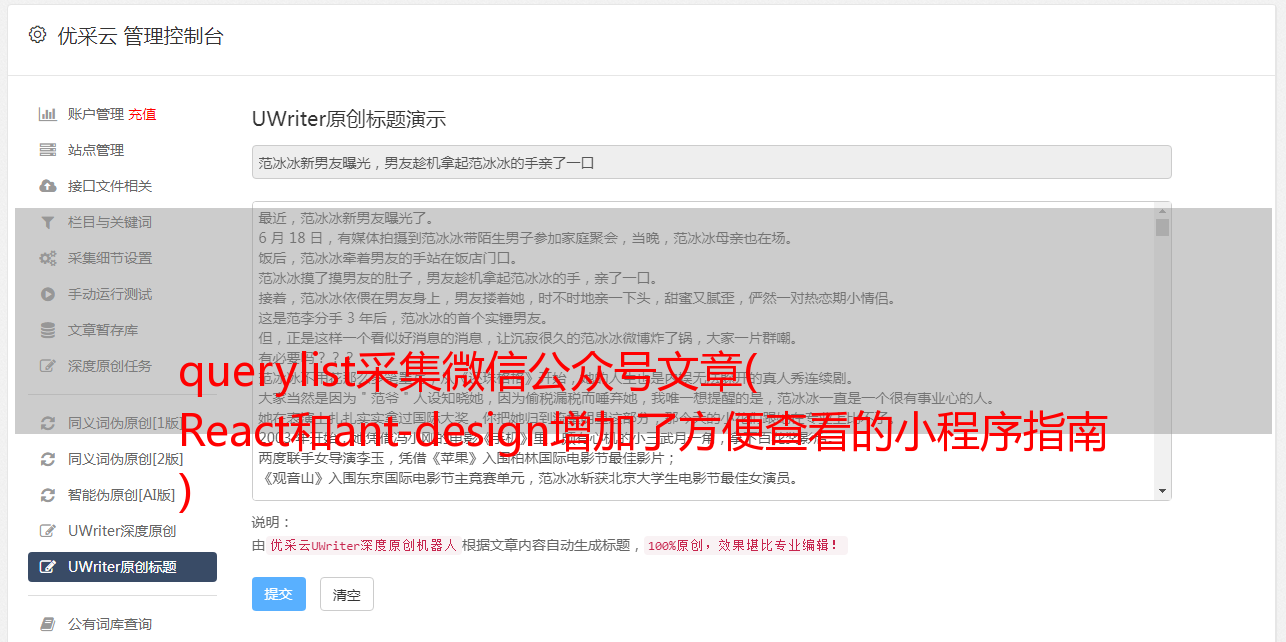Click the cloud upload icon for 接口文件相关

(47, 186)
